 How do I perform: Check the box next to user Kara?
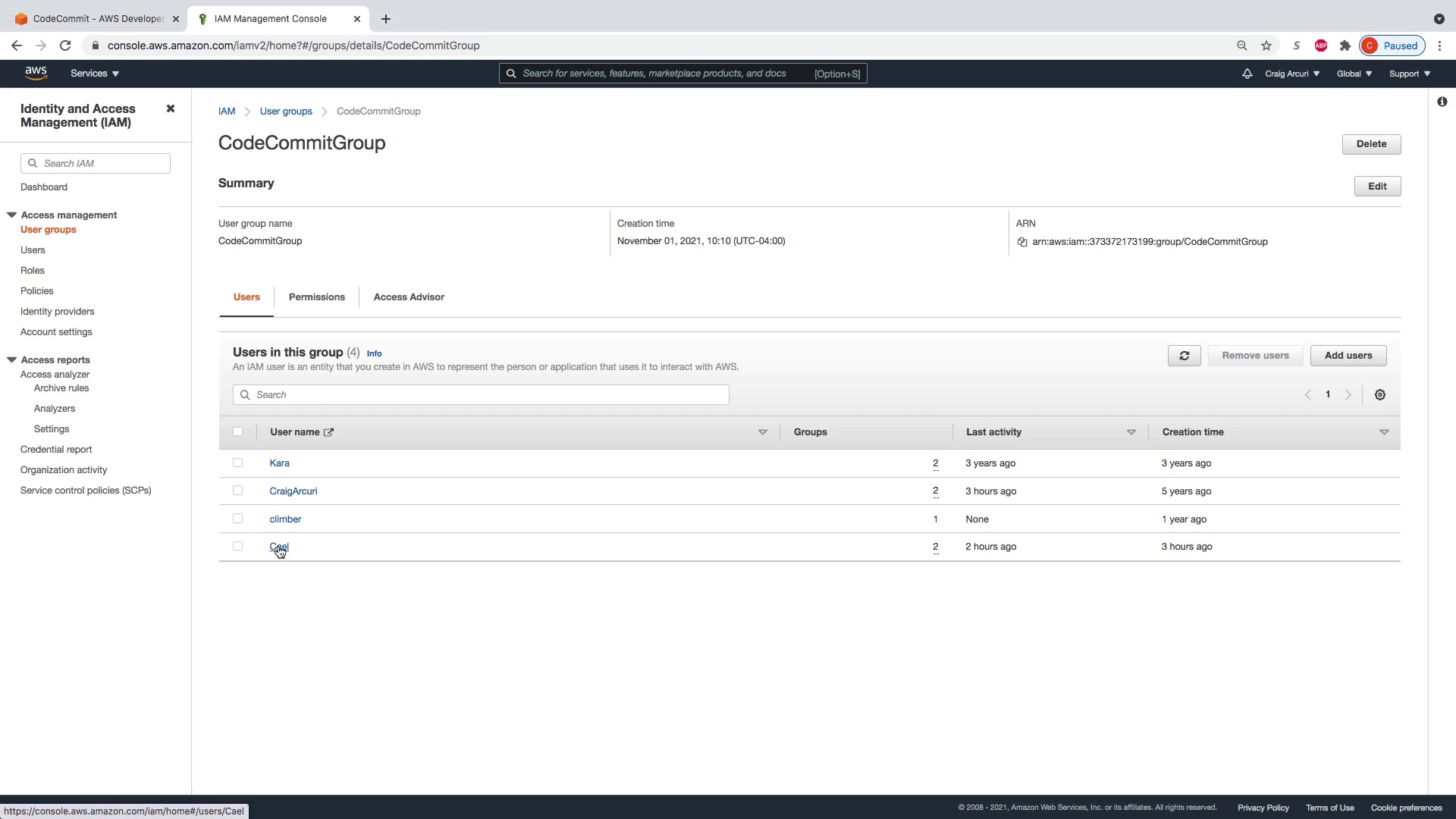click(237, 463)
